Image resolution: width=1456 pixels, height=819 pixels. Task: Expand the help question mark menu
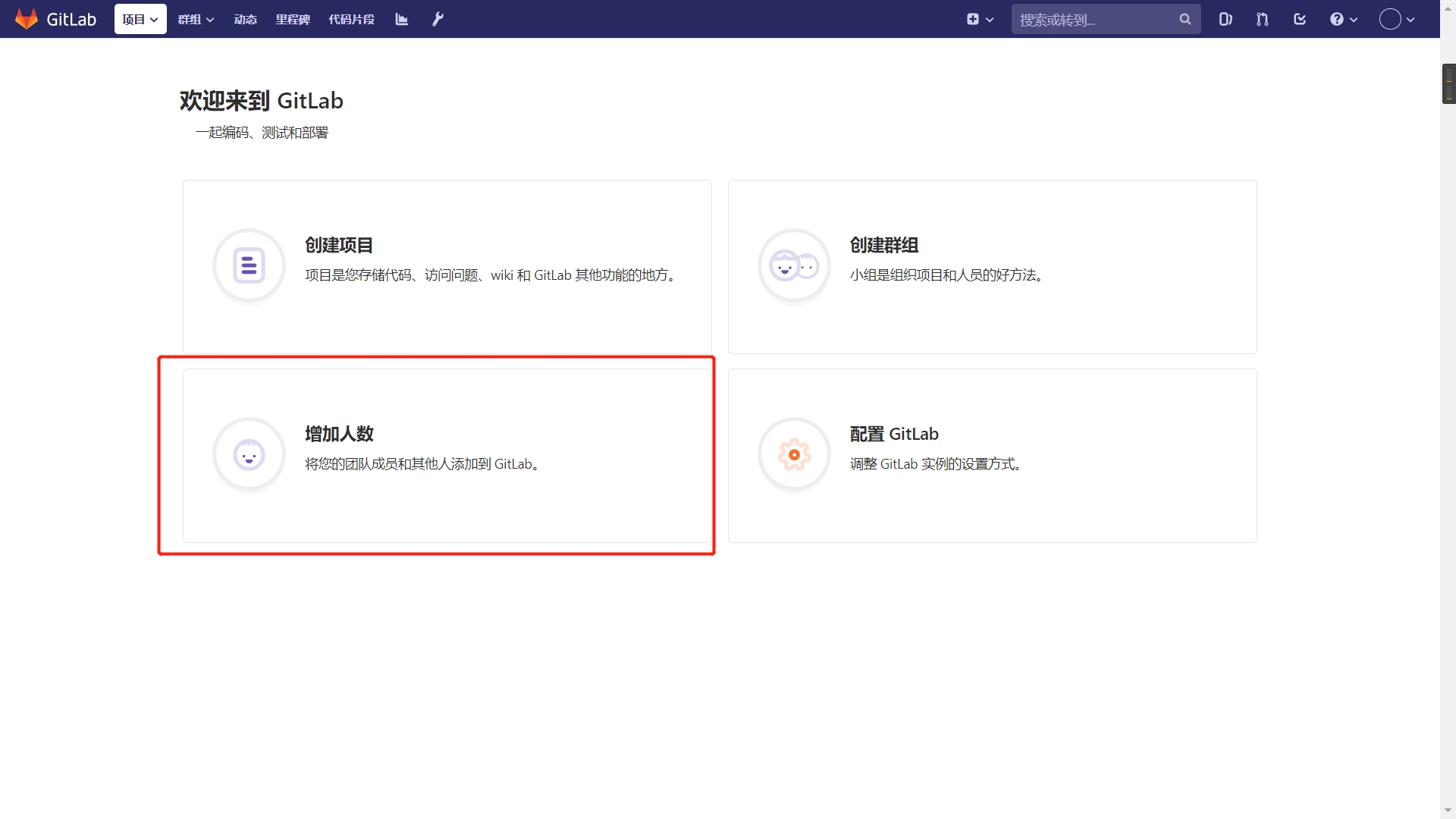pyautogui.click(x=1343, y=20)
